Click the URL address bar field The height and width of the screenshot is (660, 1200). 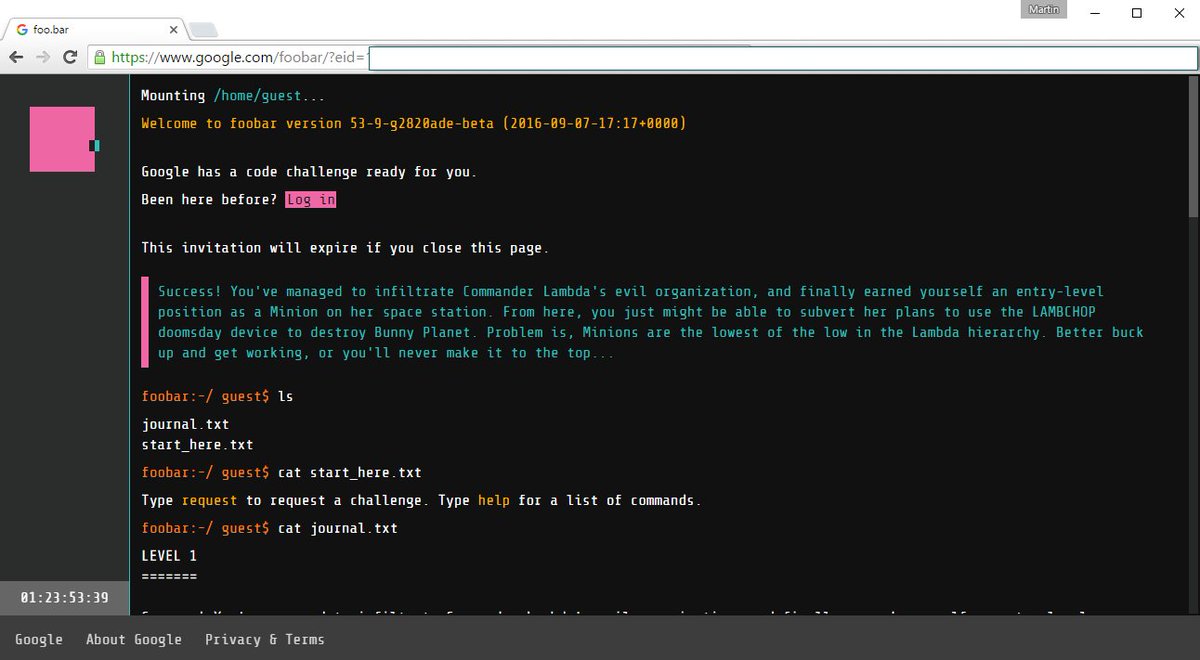coord(644,58)
